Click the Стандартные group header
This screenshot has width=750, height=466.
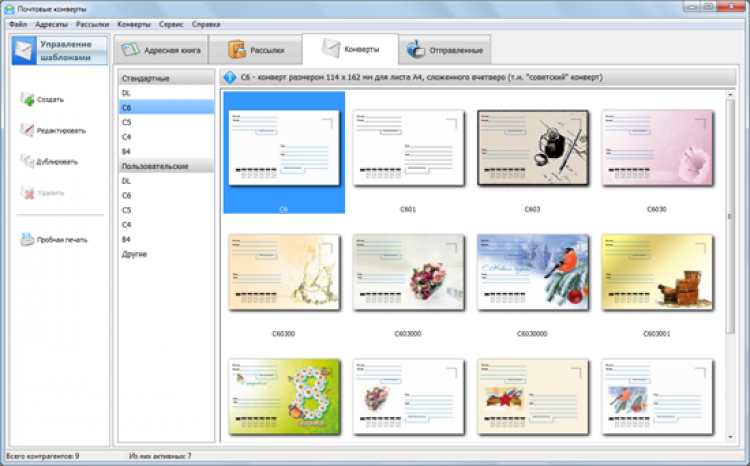[166, 78]
